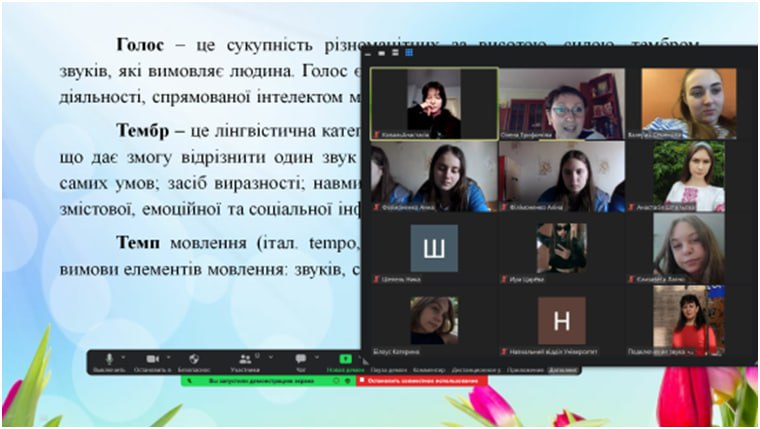Open the Security shield icon
Screen dimensions: 760x429
click(193, 360)
